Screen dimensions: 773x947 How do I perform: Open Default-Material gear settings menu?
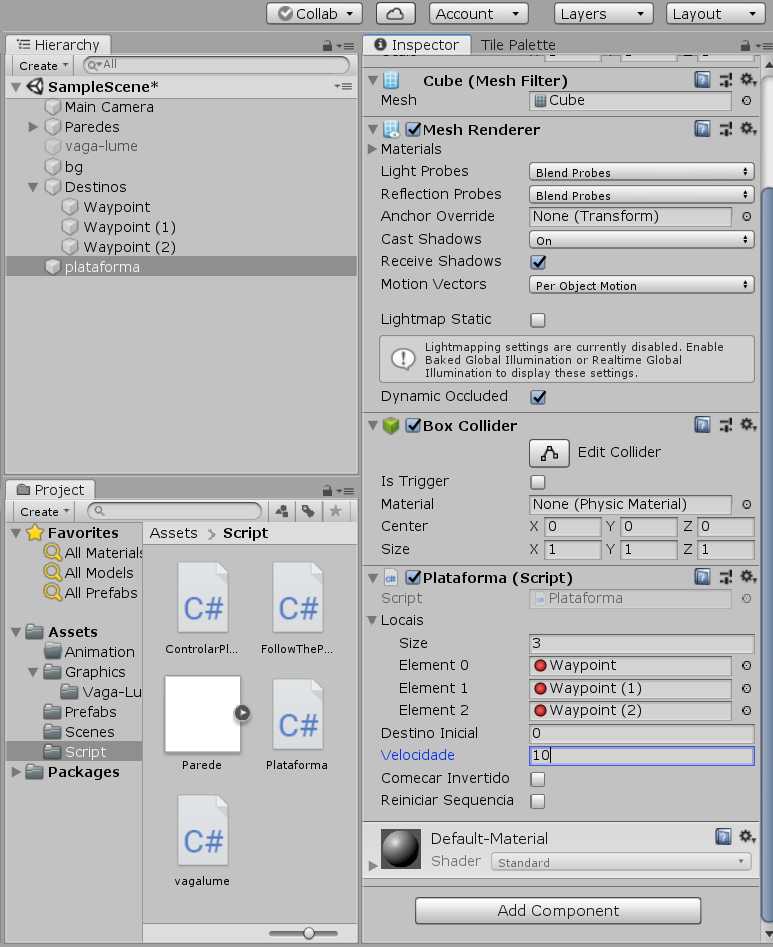point(747,837)
